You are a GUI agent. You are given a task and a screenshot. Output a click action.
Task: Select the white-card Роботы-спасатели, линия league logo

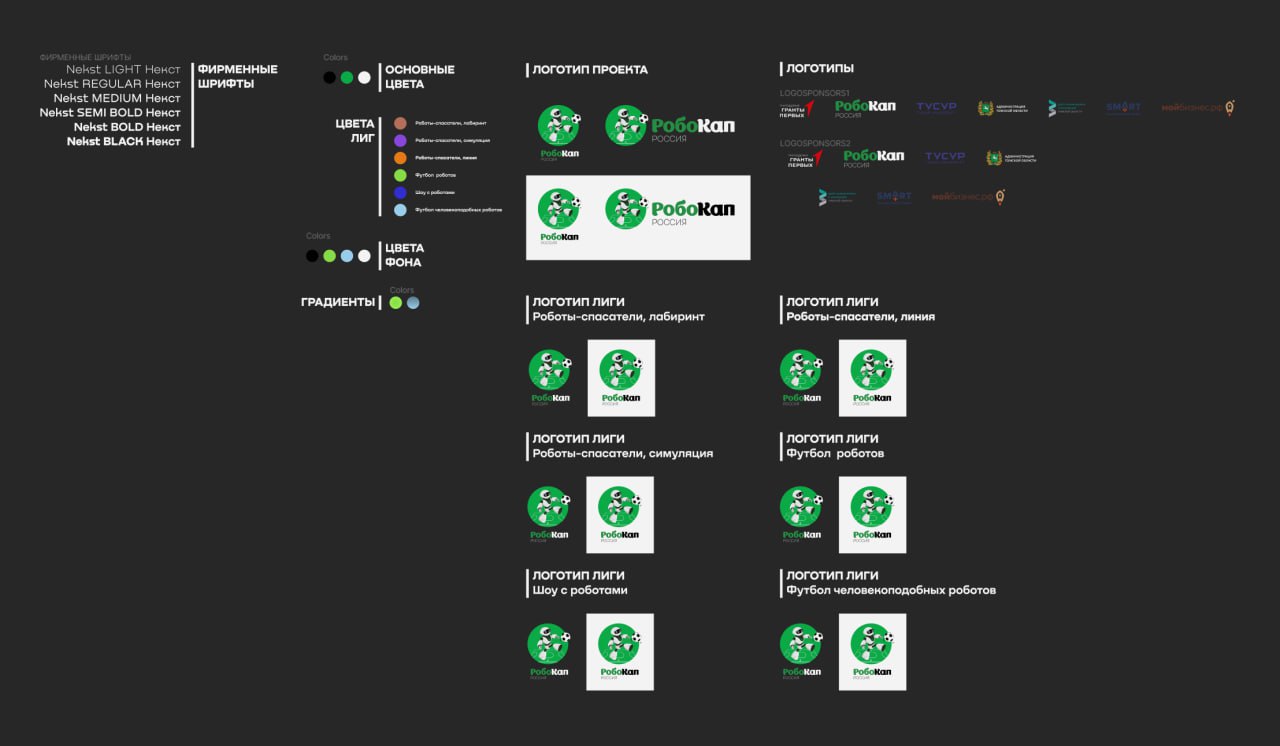[872, 378]
